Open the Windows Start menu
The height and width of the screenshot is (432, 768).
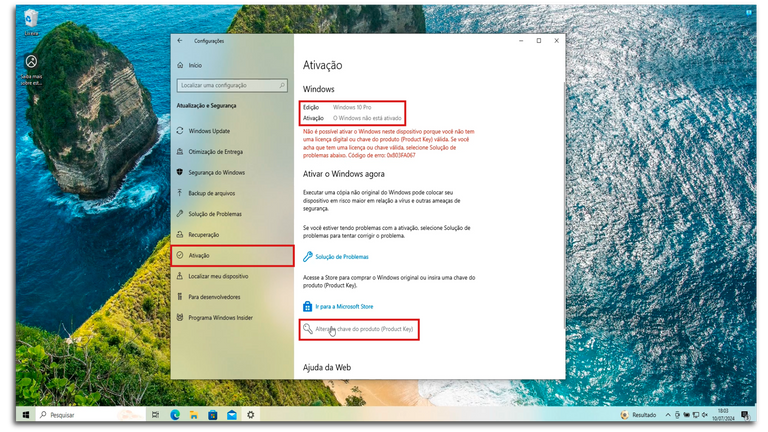click(26, 415)
